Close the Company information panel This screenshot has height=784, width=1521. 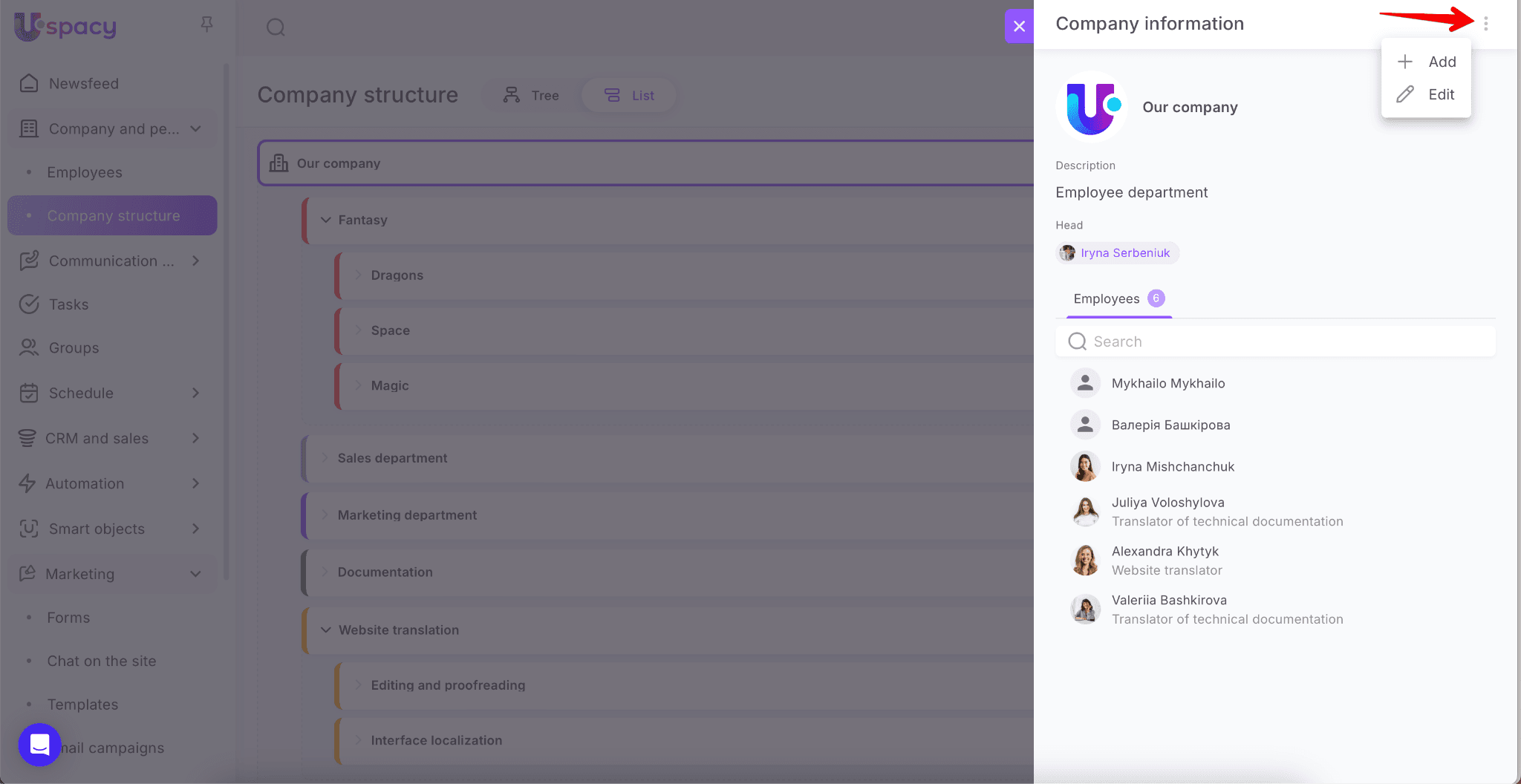pos(1019,26)
